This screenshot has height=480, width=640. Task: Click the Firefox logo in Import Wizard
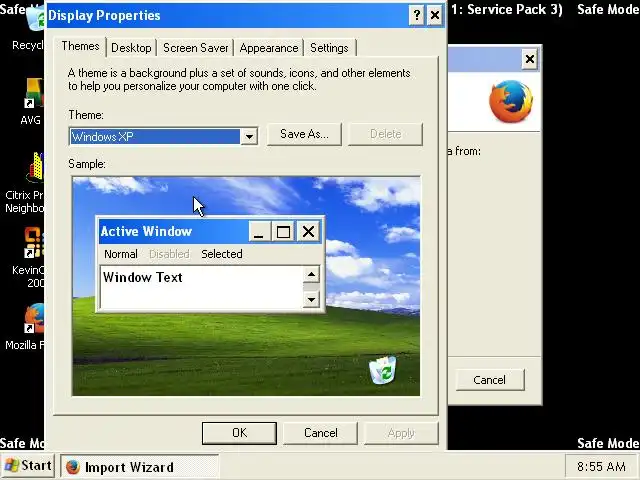pyautogui.click(x=511, y=102)
